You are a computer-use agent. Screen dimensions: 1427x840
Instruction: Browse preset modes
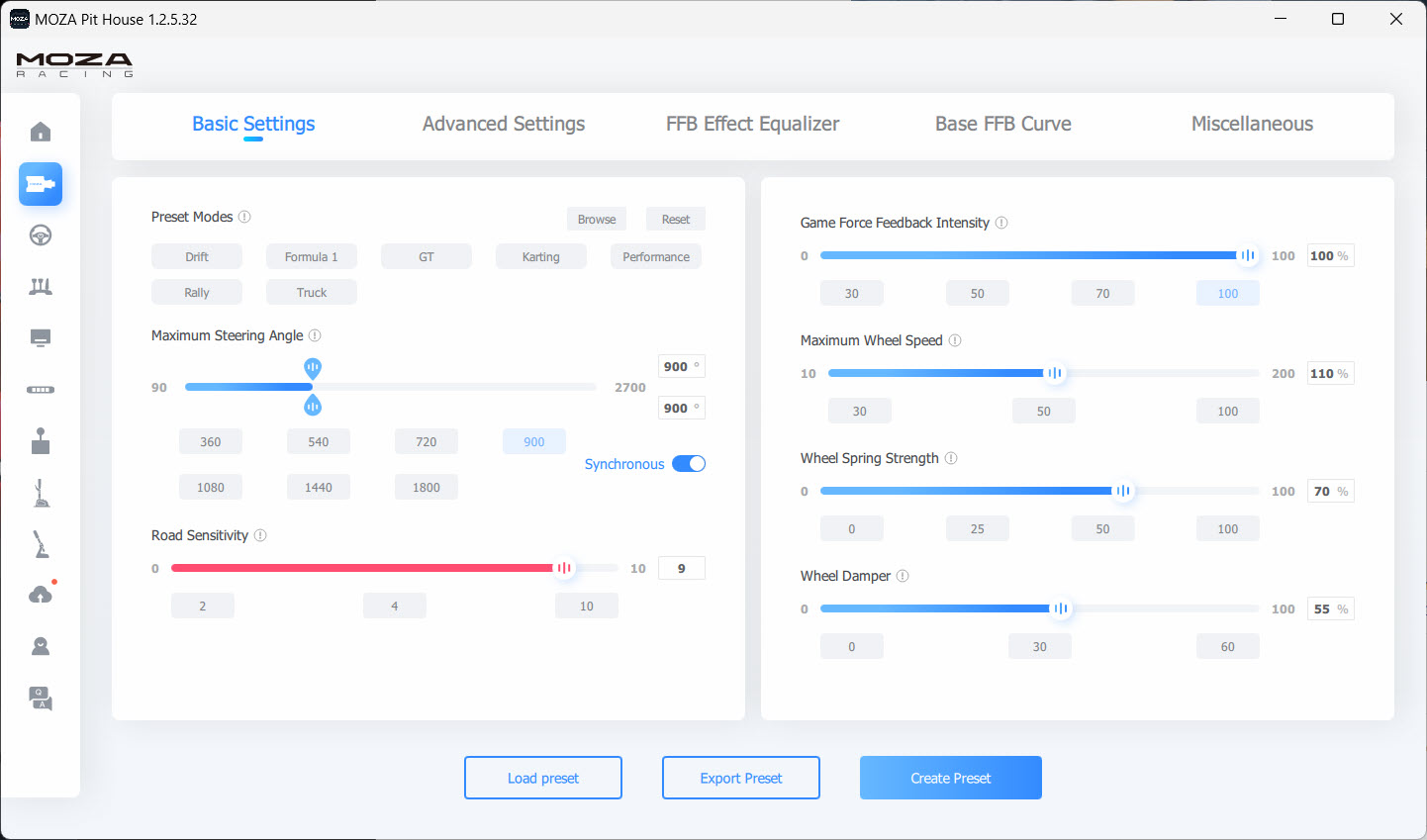coord(596,220)
